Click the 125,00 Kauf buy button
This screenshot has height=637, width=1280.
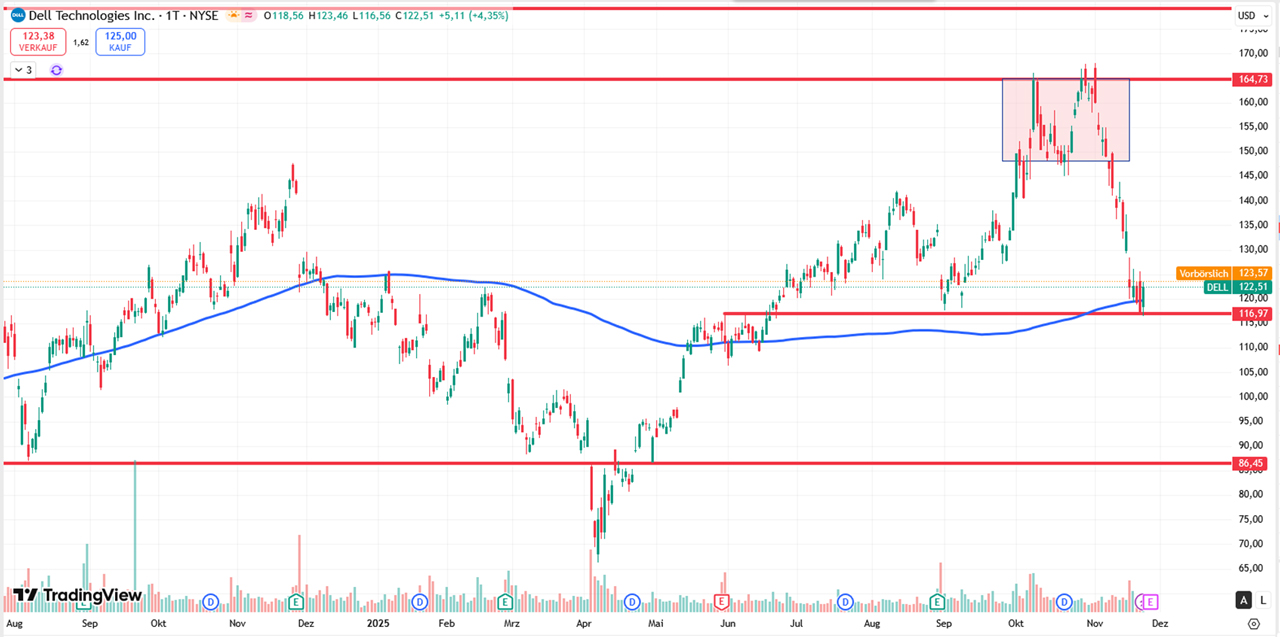[120, 41]
